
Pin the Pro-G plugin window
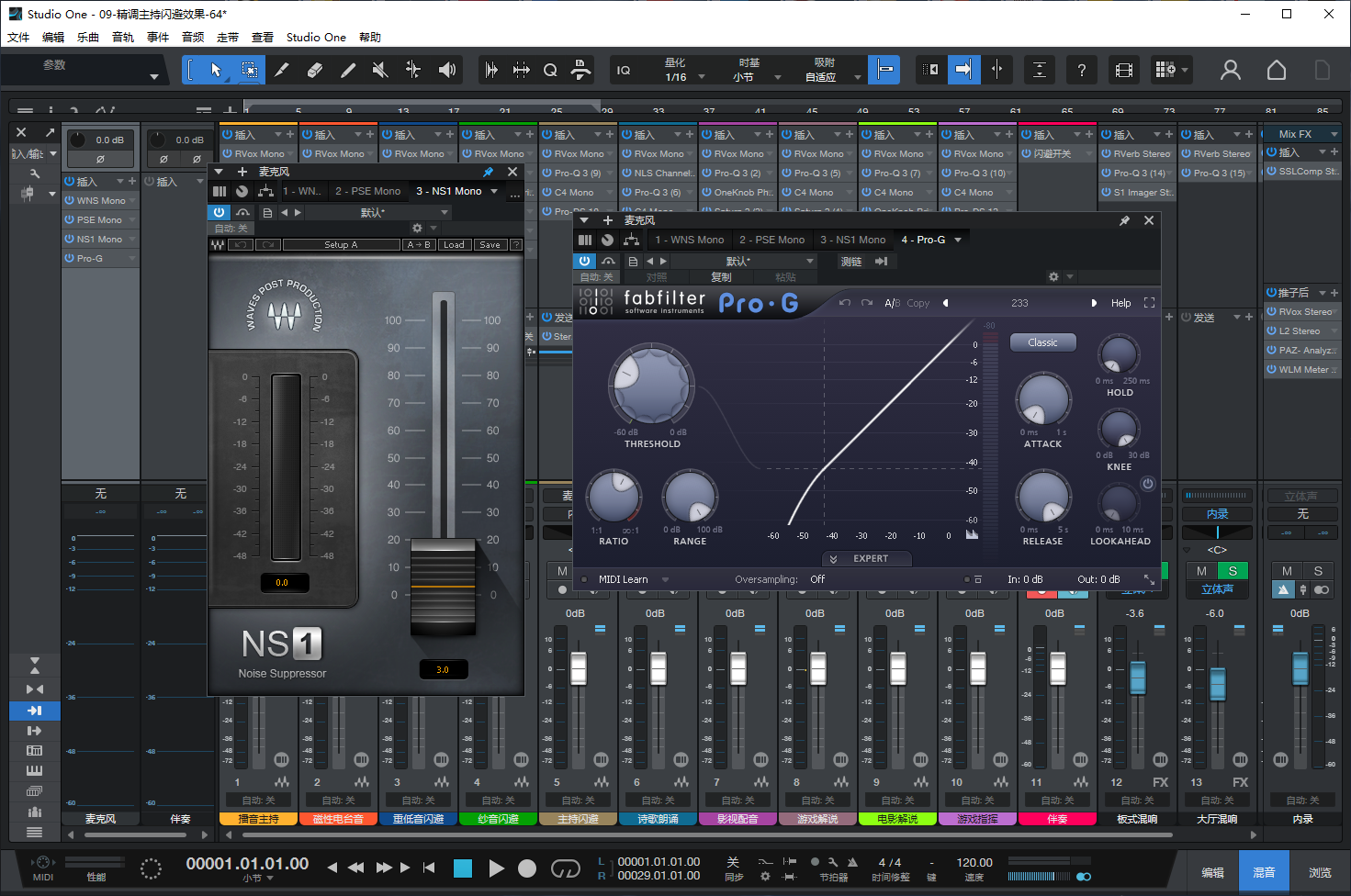point(1124,220)
